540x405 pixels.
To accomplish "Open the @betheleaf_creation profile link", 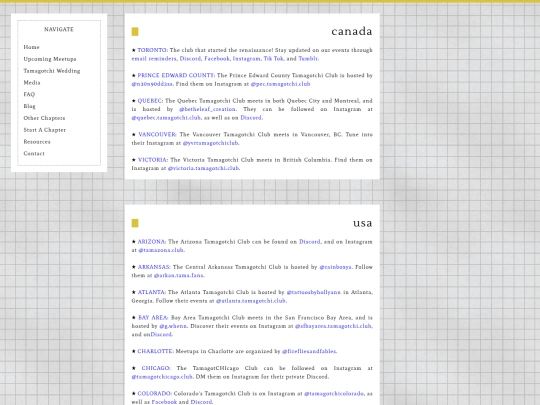I will pos(207,109).
